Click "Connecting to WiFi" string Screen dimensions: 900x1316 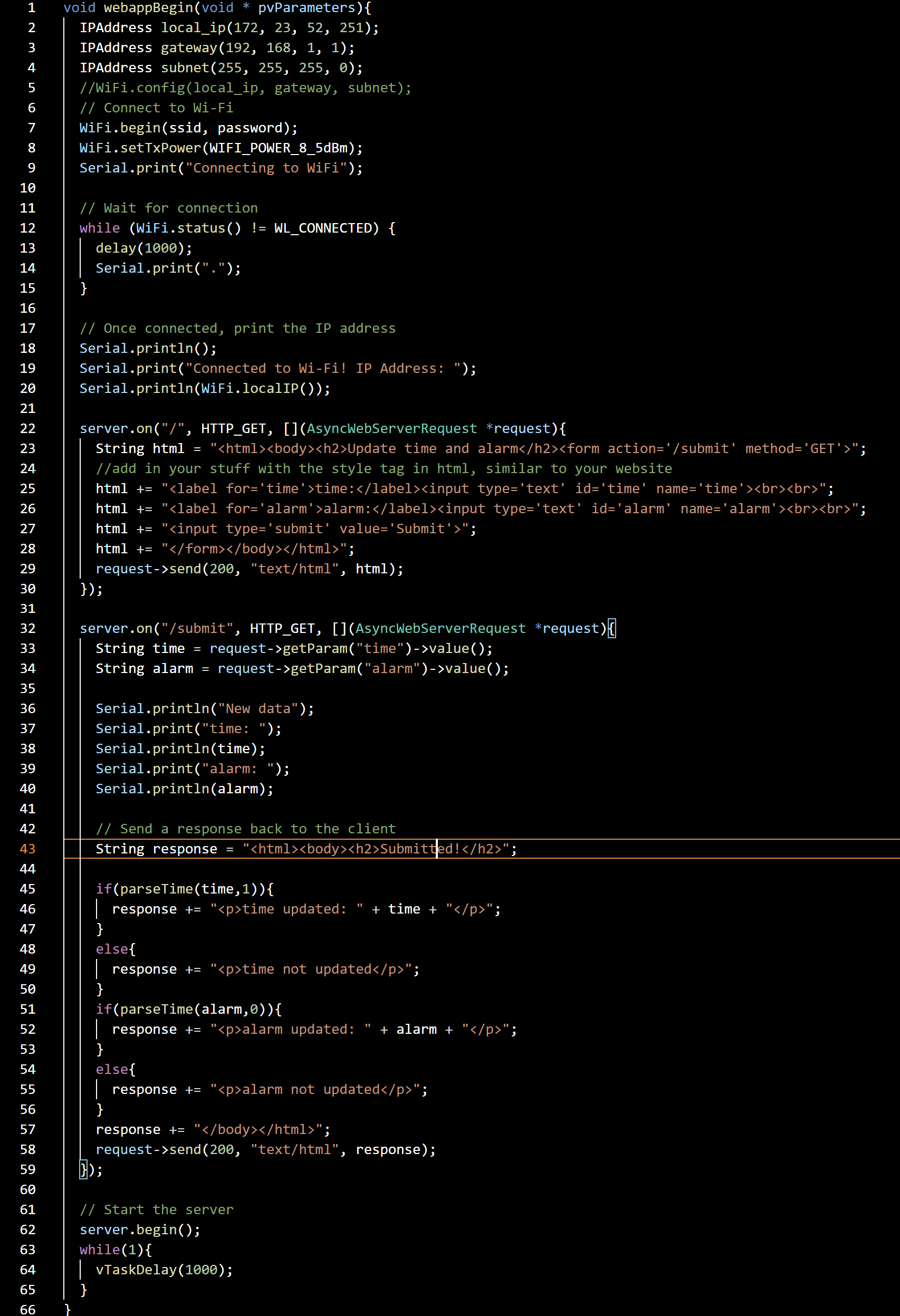pyautogui.click(x=266, y=168)
